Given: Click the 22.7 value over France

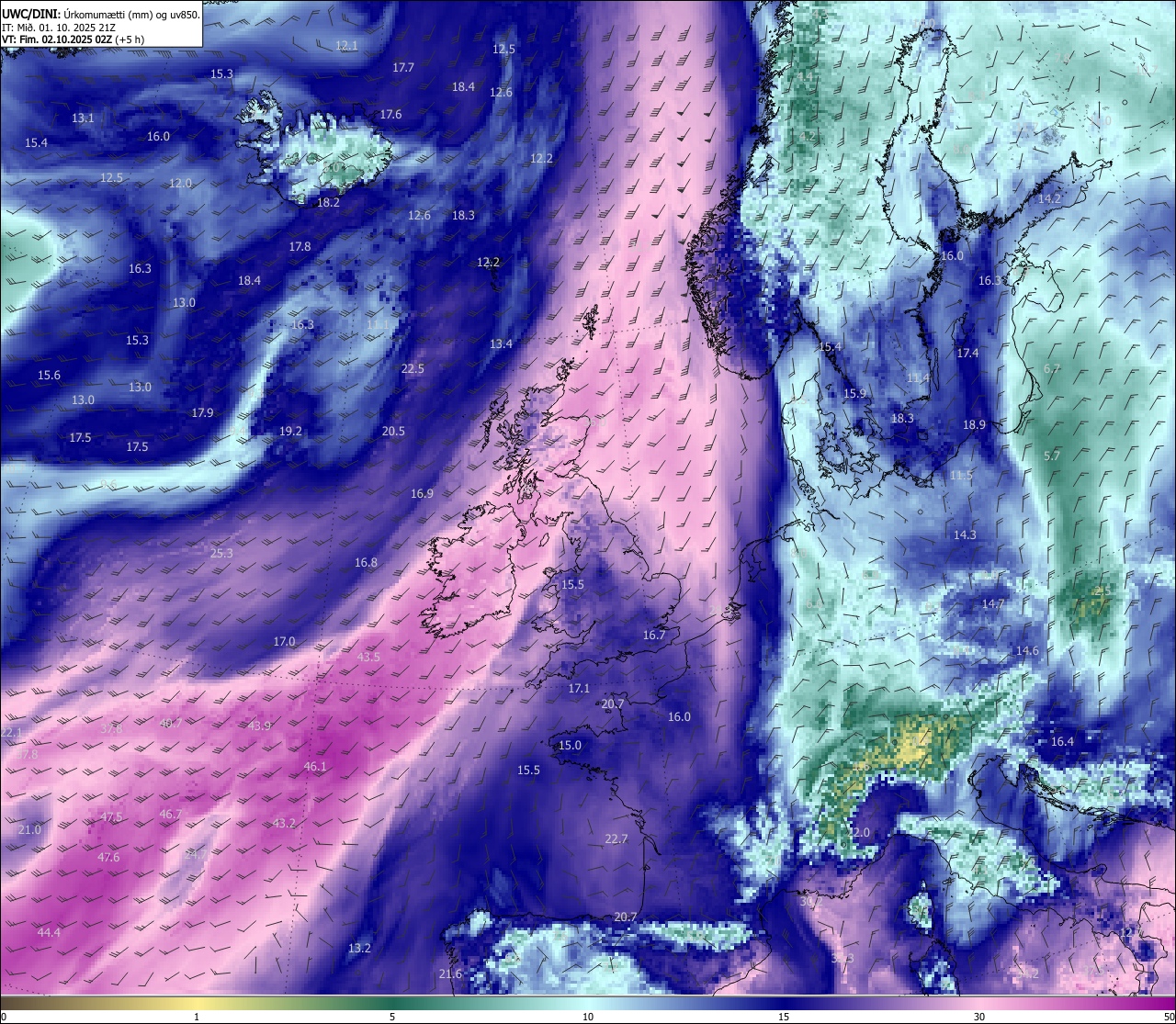Looking at the screenshot, I should [616, 839].
